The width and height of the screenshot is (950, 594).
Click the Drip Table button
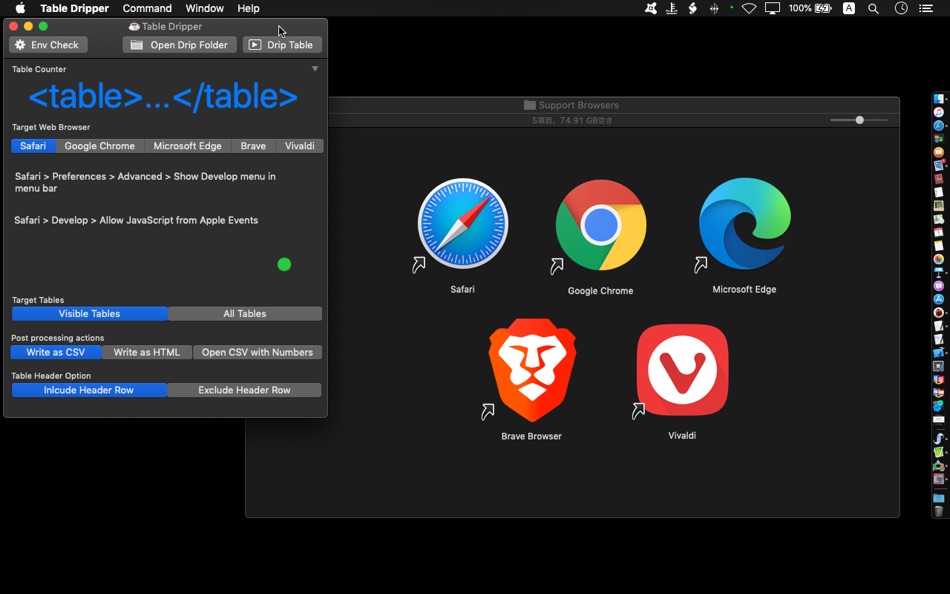(x=282, y=45)
